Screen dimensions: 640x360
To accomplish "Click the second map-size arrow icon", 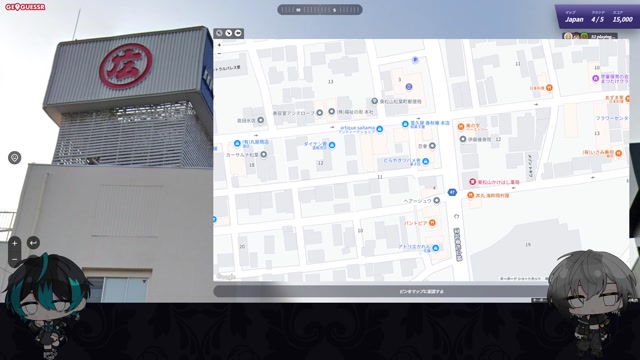I will click(229, 33).
